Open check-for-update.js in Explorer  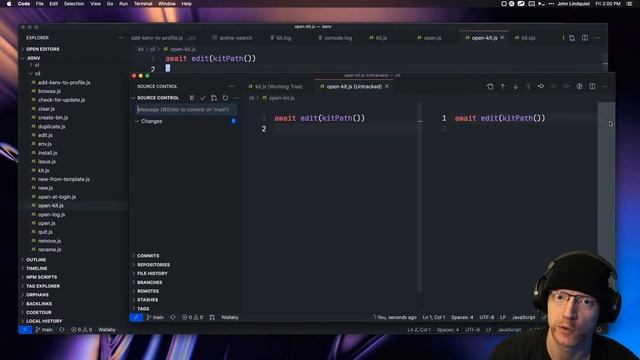coord(61,100)
